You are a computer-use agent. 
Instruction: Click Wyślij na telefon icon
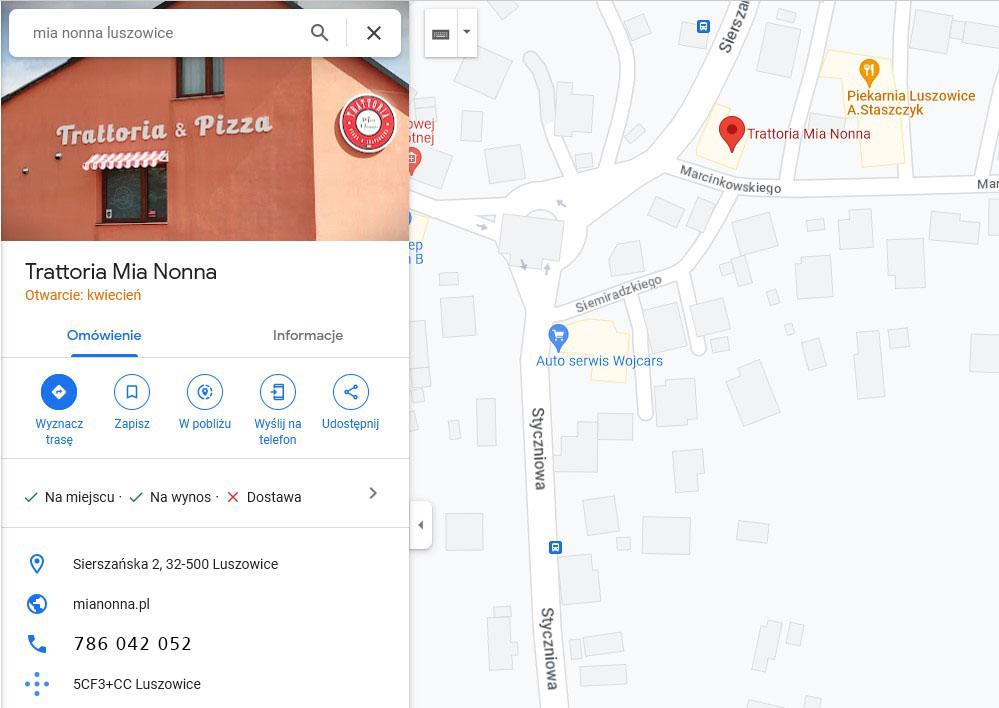pos(278,391)
